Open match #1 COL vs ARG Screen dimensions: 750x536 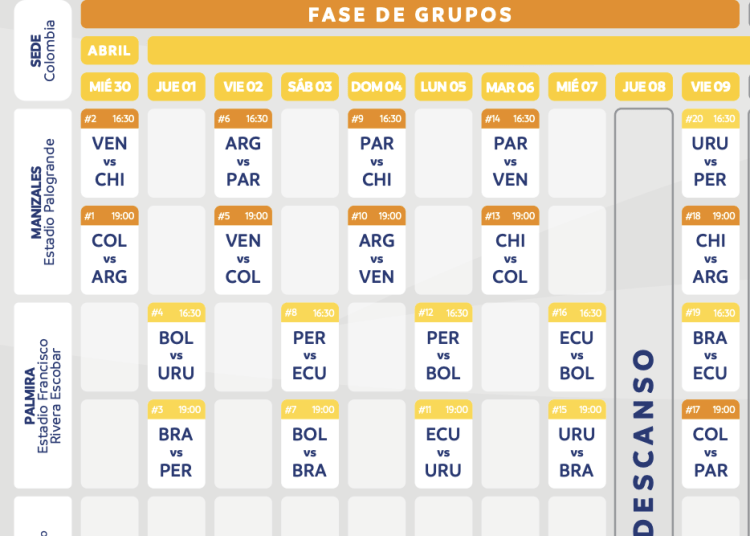coord(110,251)
